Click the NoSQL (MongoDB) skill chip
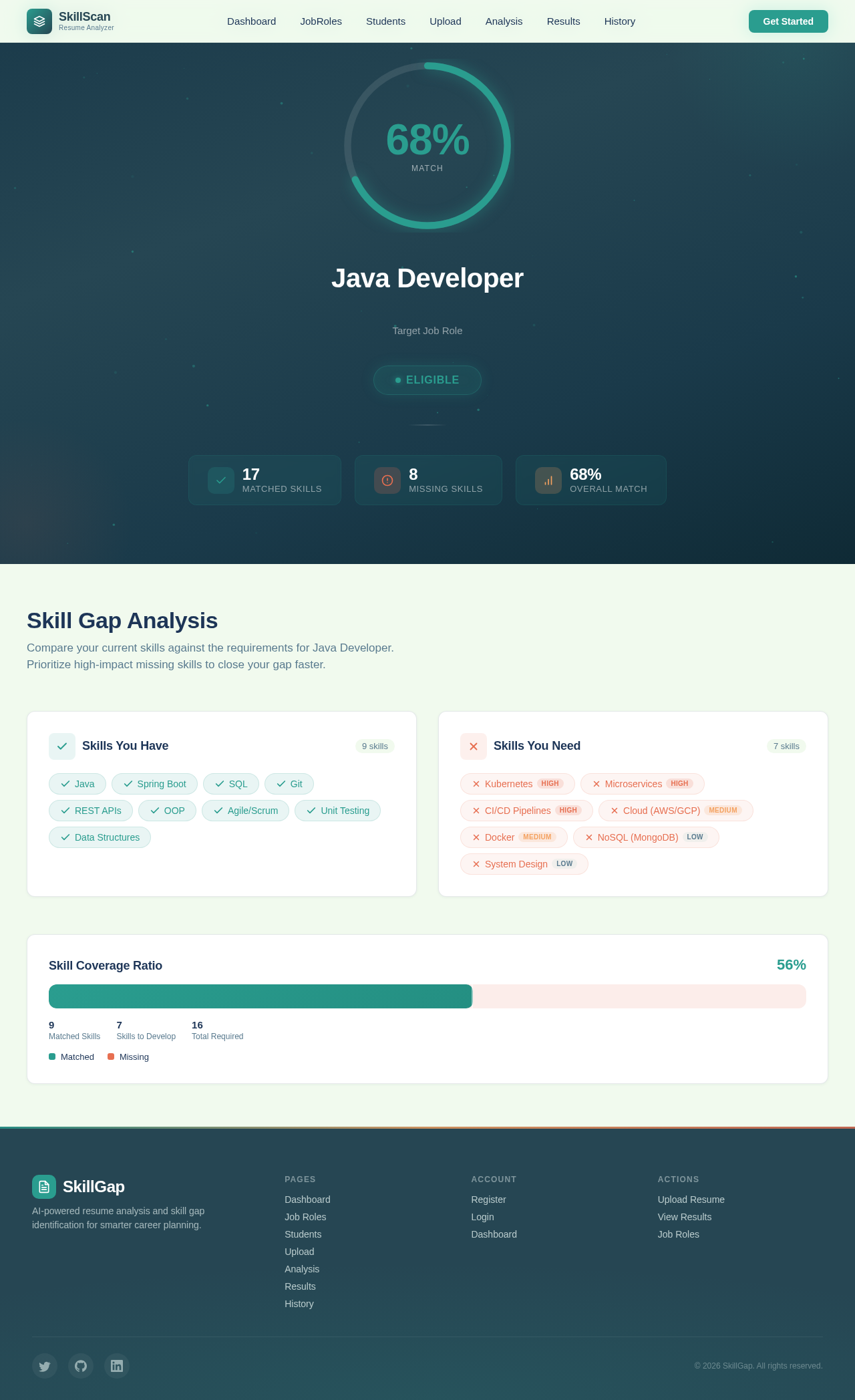855x1400 pixels. coord(646,837)
